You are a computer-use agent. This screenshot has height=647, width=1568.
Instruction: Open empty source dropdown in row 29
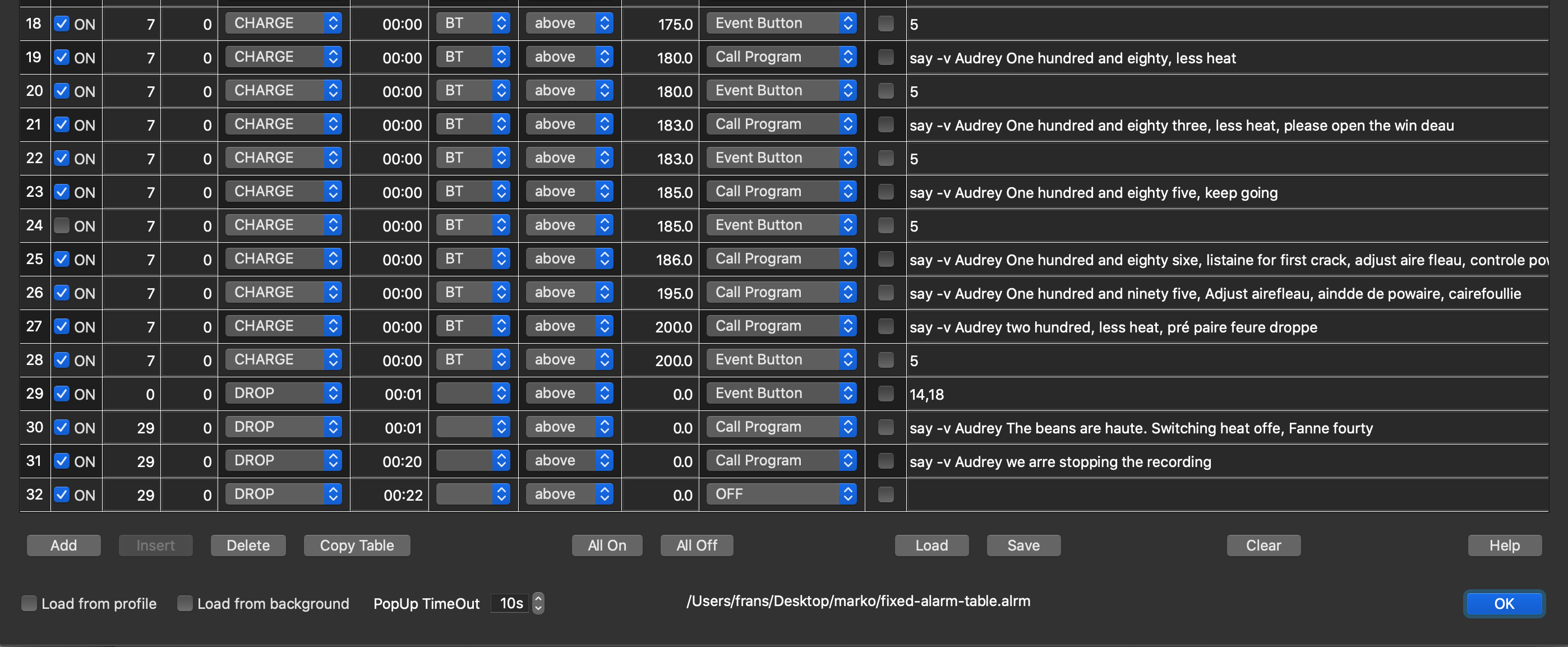tap(473, 394)
